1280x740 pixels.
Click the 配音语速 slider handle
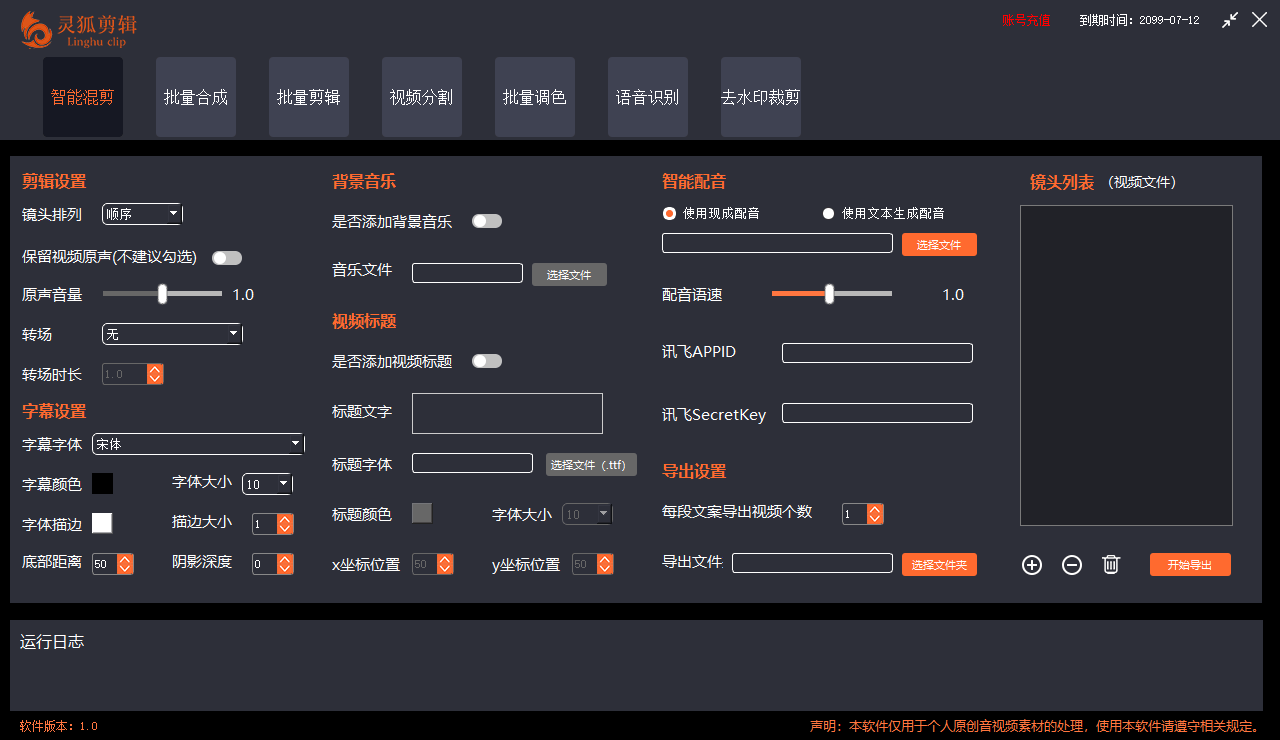pos(829,294)
